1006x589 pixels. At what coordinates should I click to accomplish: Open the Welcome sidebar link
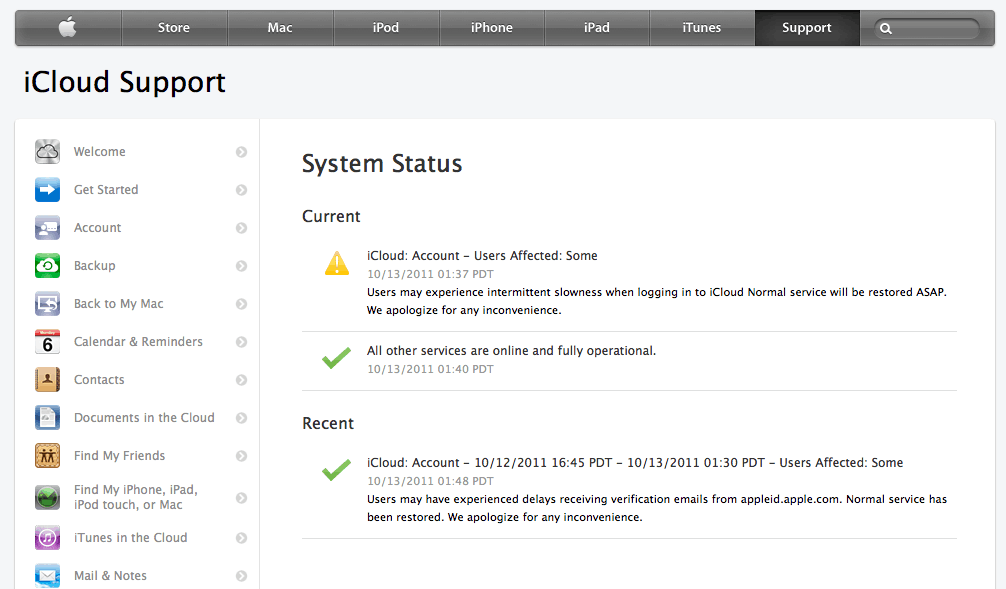click(99, 151)
